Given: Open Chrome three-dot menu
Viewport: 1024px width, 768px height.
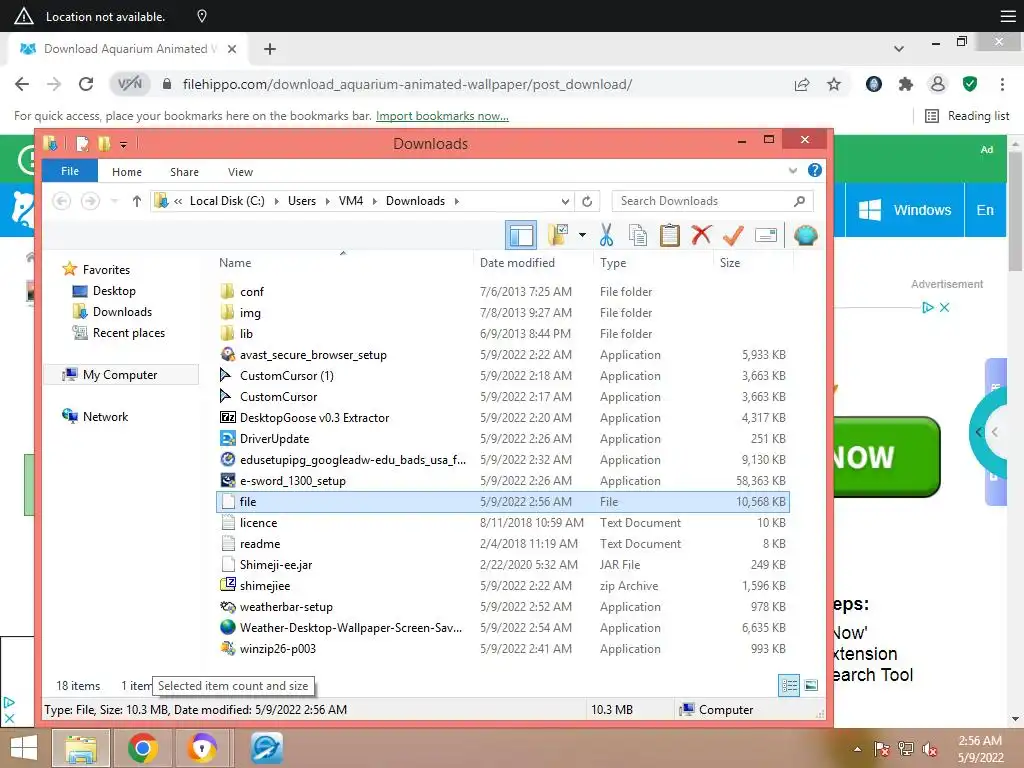Looking at the screenshot, I should (x=1002, y=84).
